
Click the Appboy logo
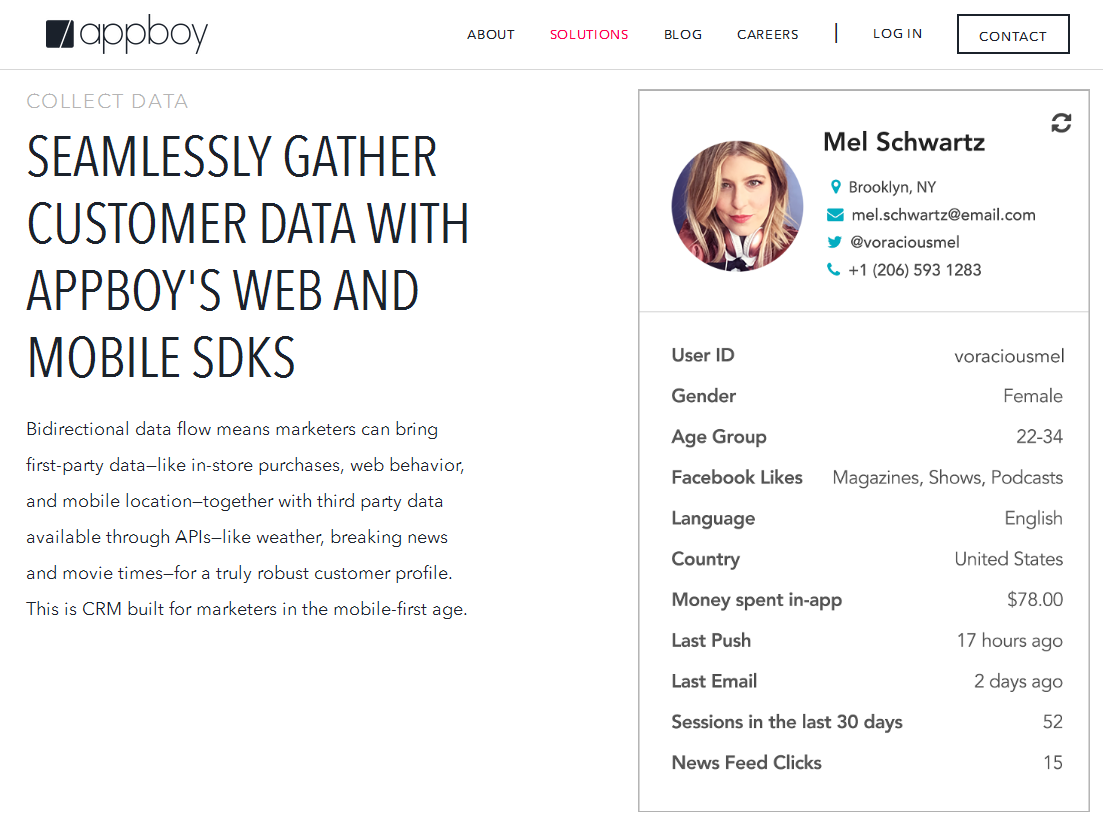pyautogui.click(x=127, y=35)
